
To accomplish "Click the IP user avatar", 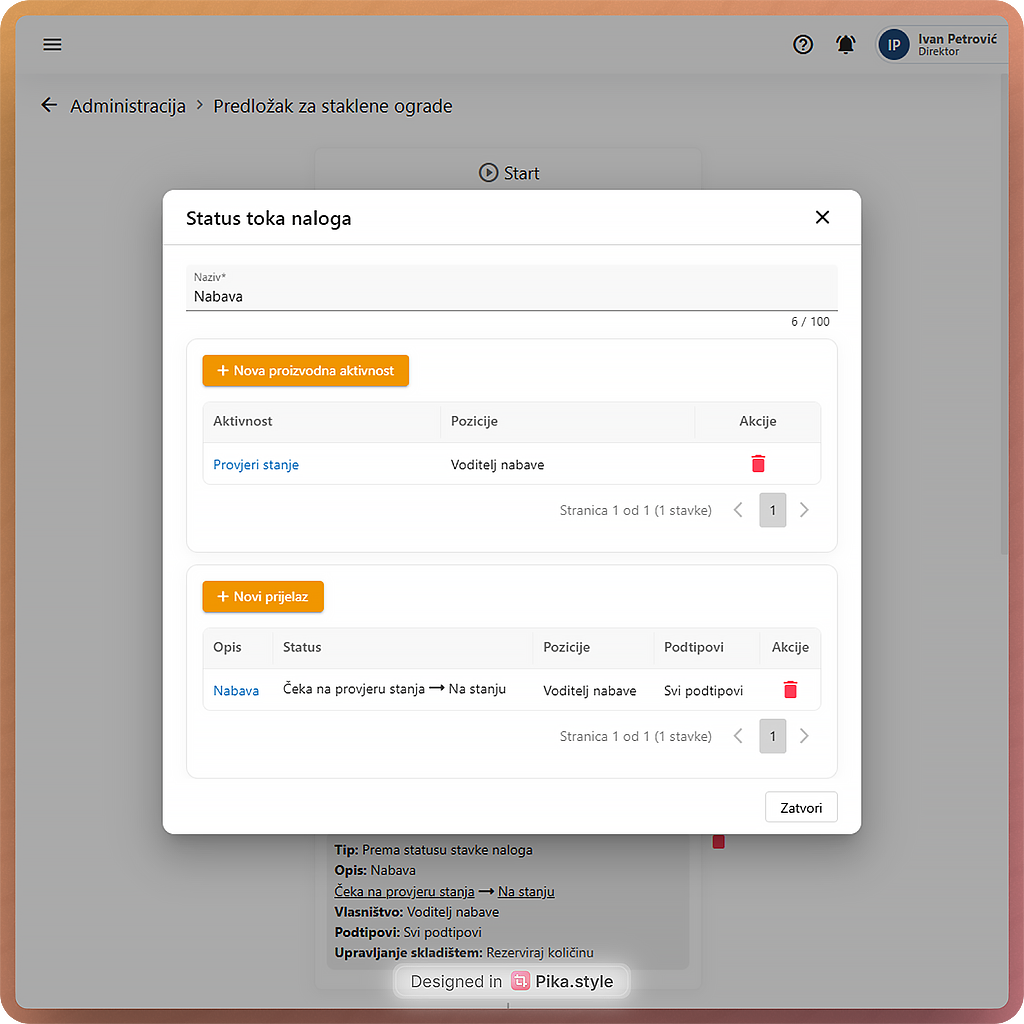I will click(894, 45).
